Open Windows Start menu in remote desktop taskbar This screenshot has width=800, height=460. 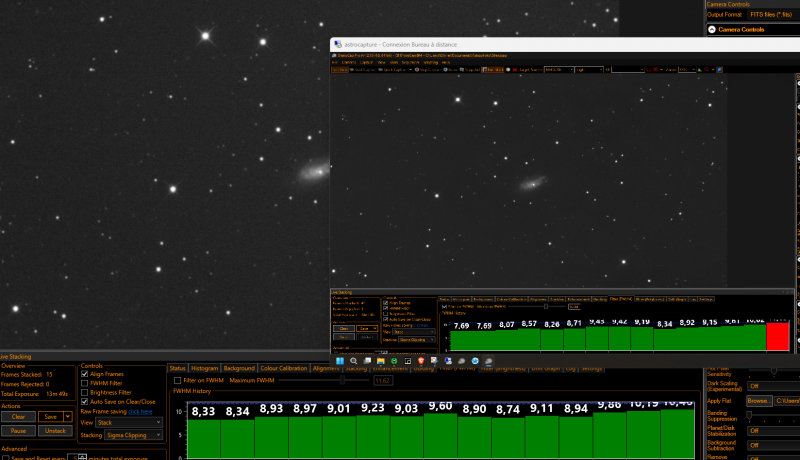pyautogui.click(x=340, y=361)
